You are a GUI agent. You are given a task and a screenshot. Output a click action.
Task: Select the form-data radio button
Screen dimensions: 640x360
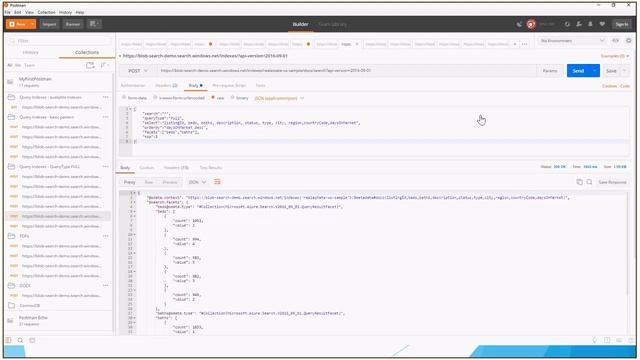pyautogui.click(x=124, y=98)
